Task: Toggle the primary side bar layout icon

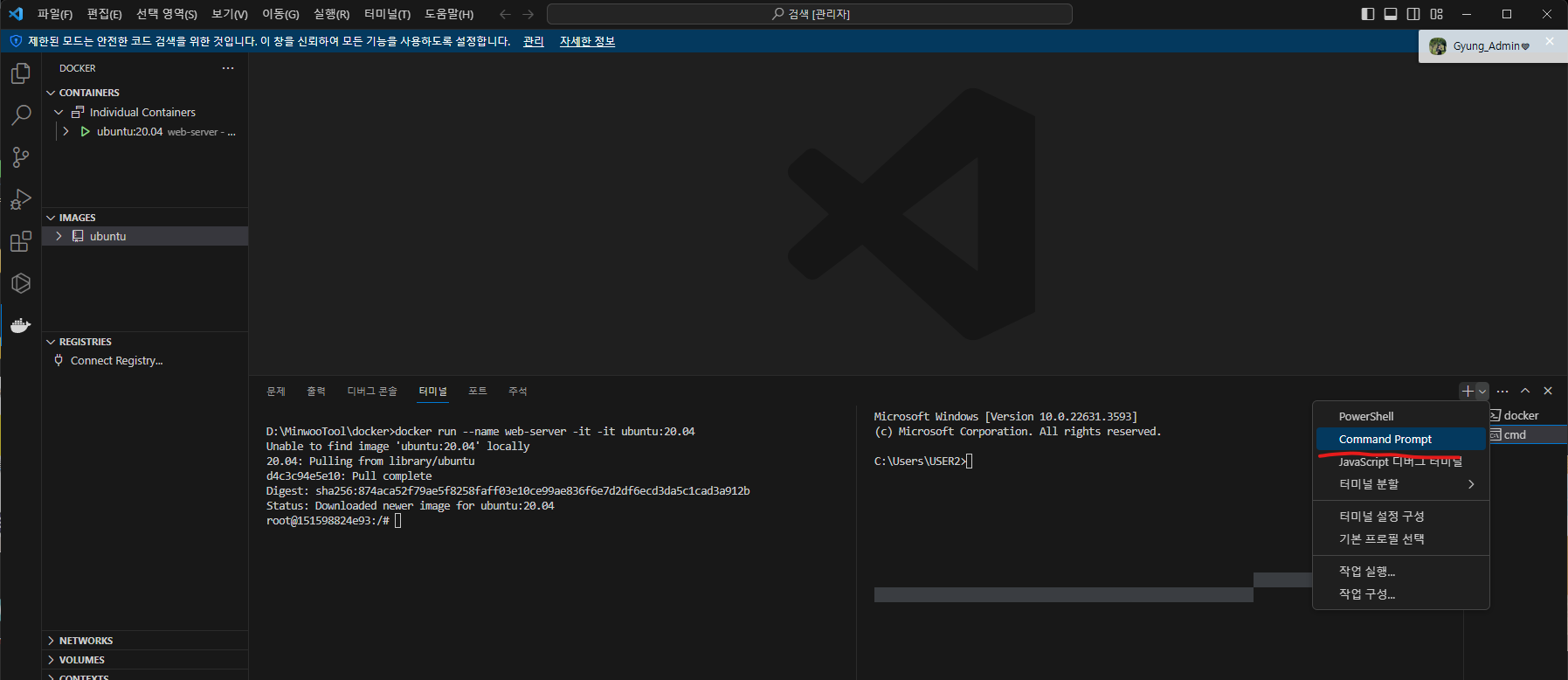Action: tap(1368, 14)
